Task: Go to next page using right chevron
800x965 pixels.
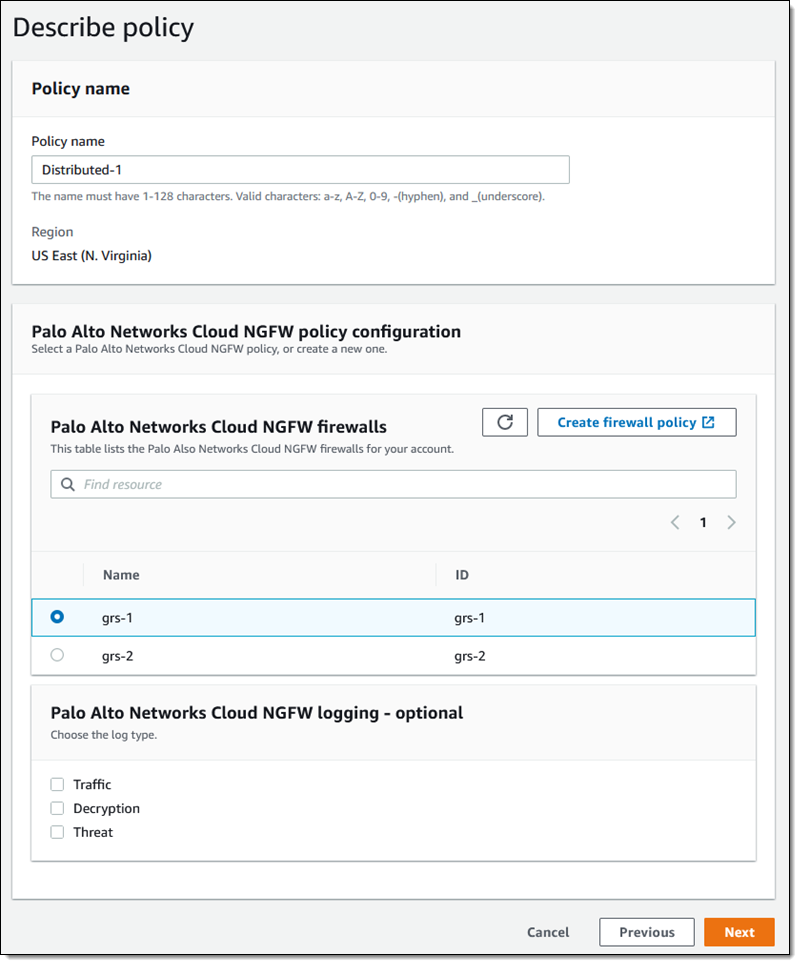Action: (x=731, y=522)
